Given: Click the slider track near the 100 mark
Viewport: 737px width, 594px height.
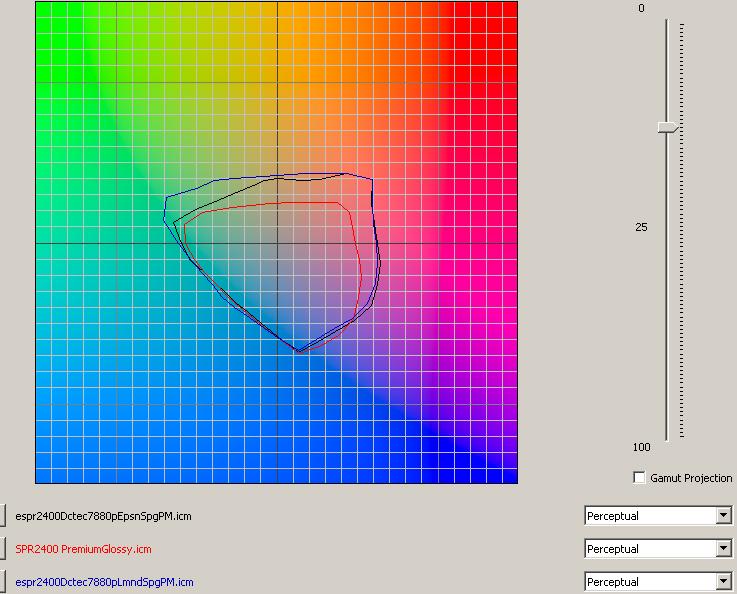Looking at the screenshot, I should click(666, 438).
